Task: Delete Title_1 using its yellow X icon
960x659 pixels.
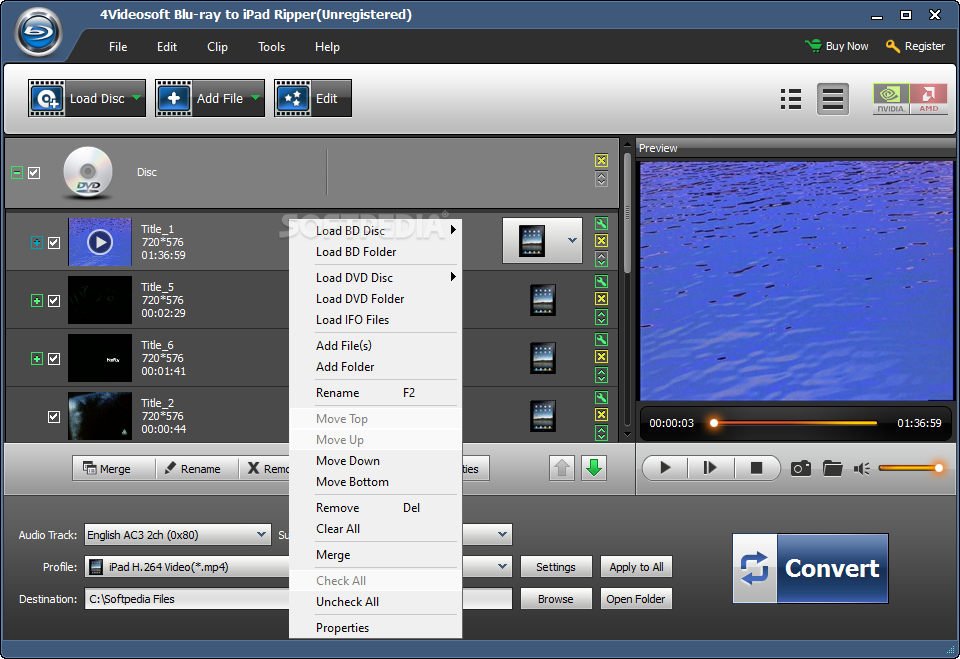Action: [601, 241]
